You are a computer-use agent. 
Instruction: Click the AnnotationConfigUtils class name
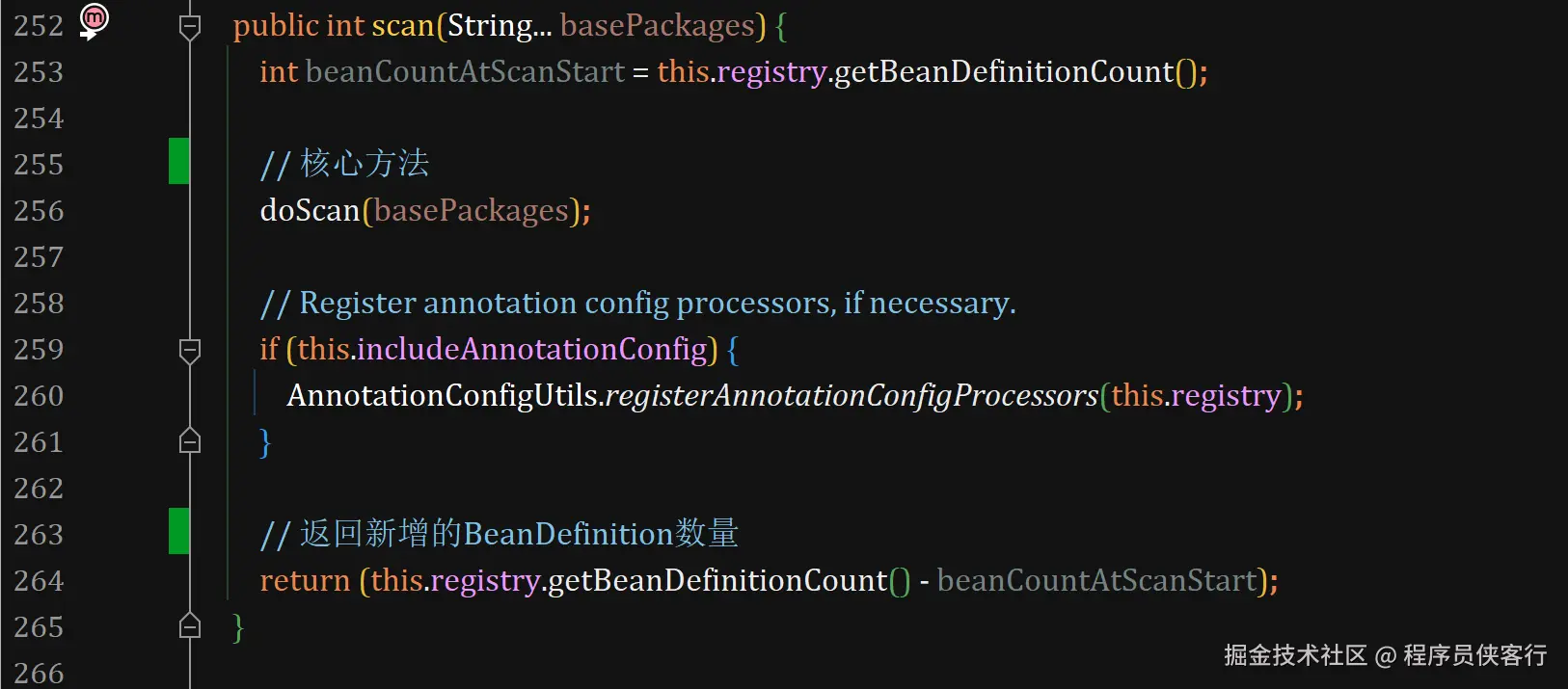[x=442, y=395]
